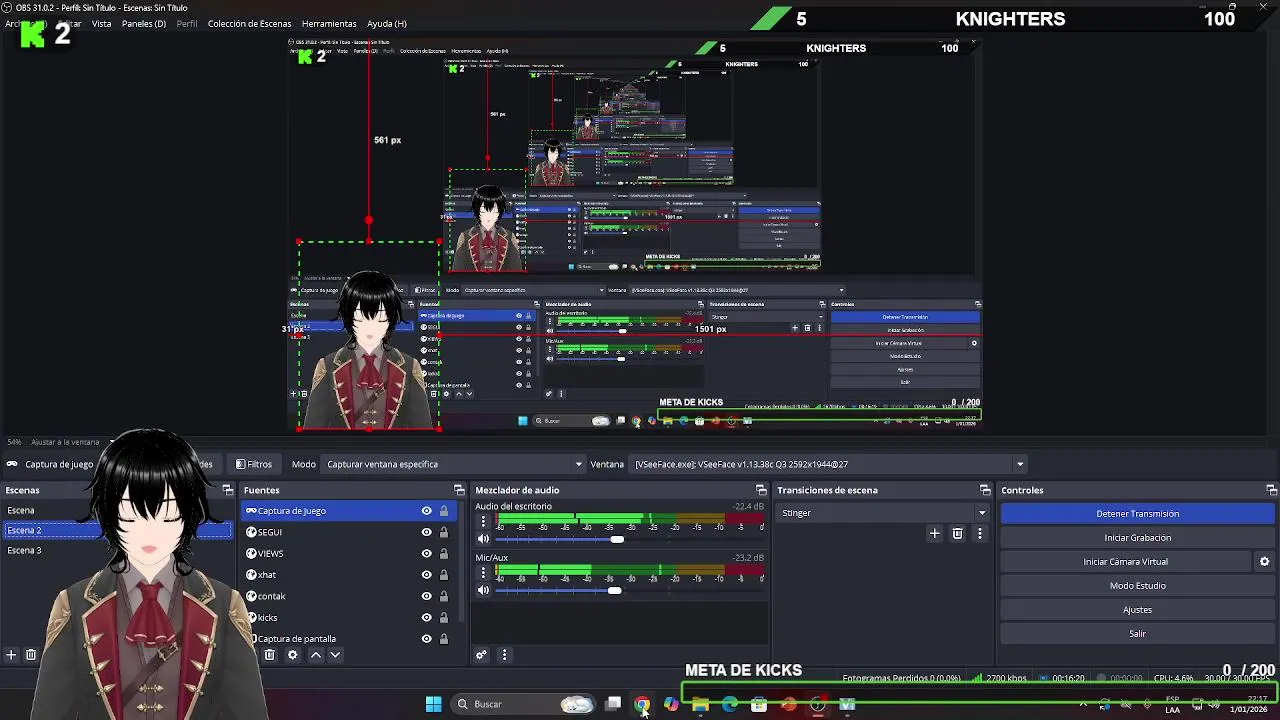
Task: Open the Herramientas menu
Action: [x=329, y=23]
